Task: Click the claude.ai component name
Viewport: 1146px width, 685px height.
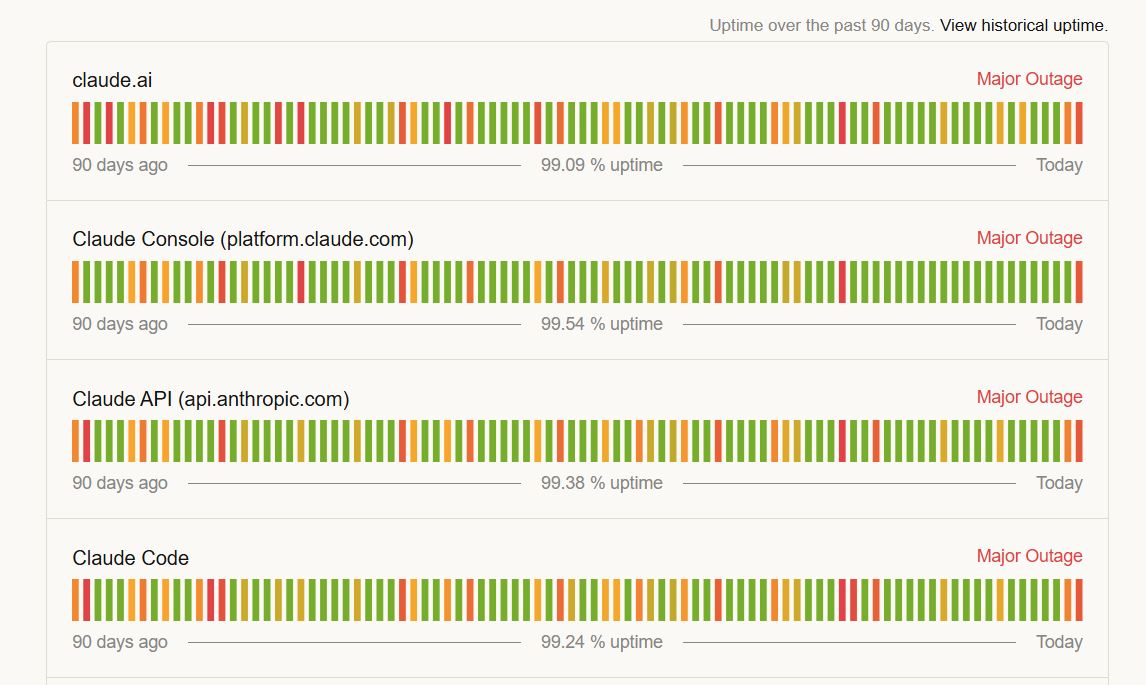Action: [112, 80]
